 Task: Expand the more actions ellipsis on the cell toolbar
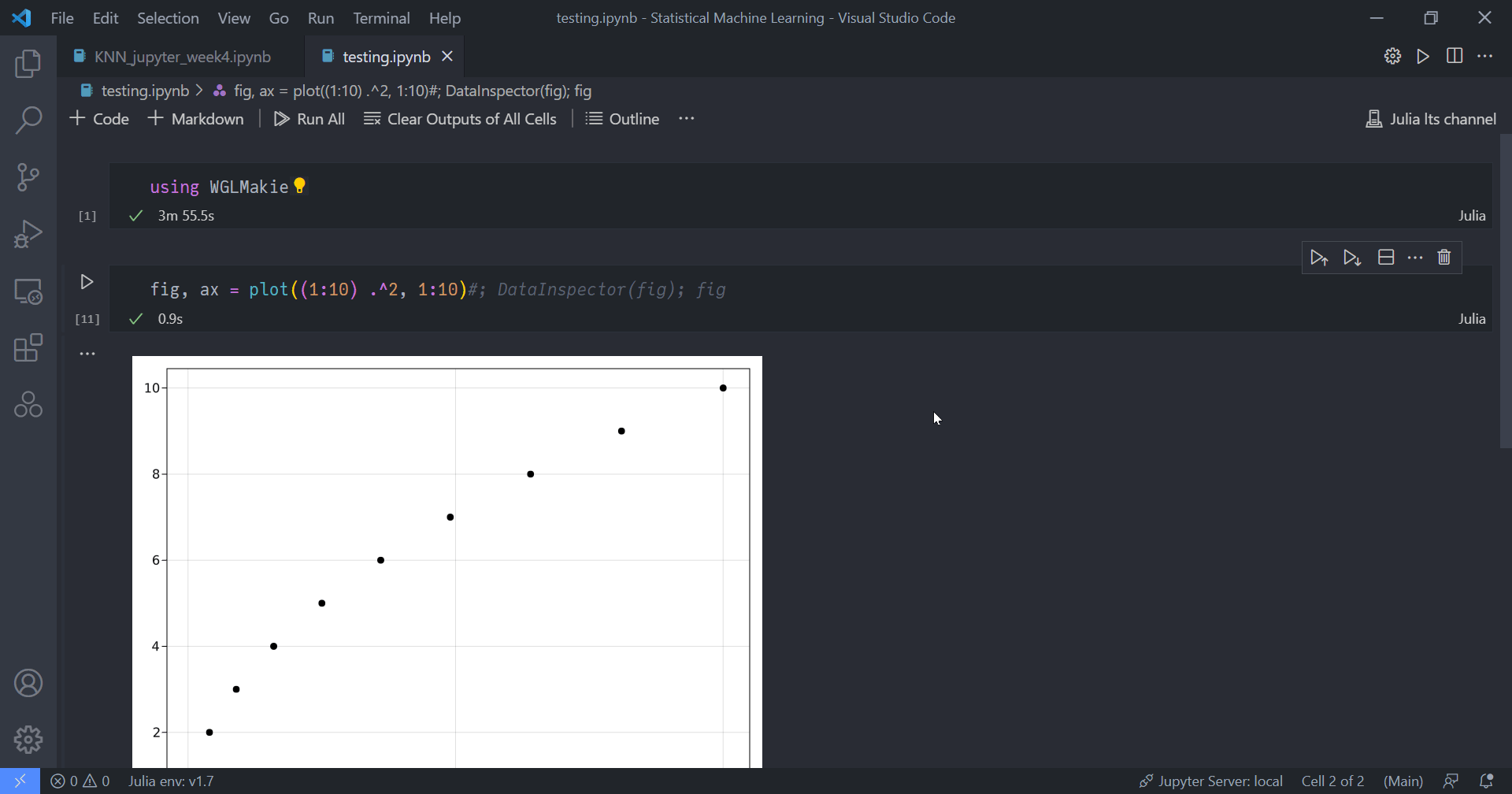coord(1416,257)
